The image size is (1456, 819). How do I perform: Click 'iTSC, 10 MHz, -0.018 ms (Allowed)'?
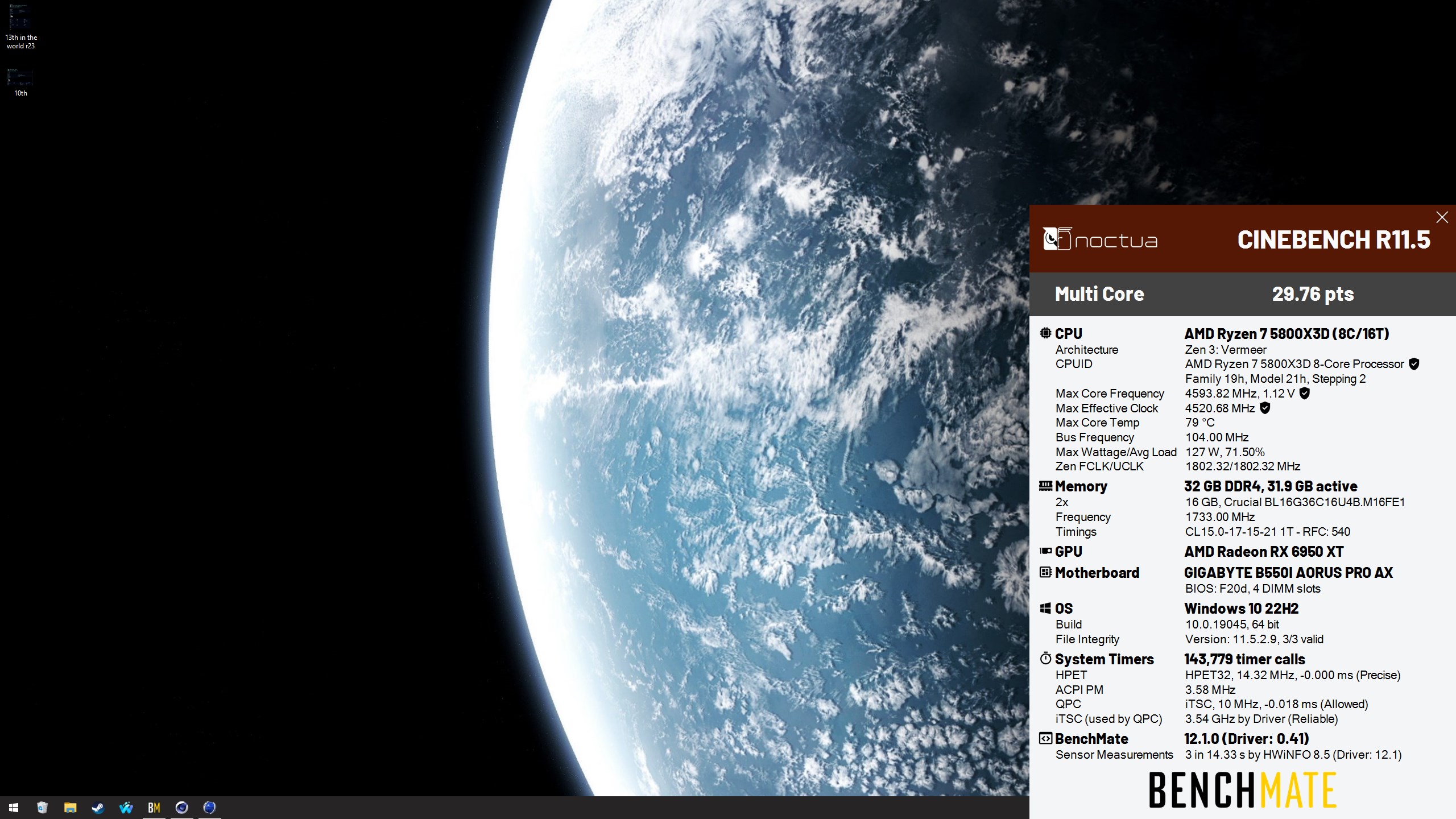(x=1277, y=704)
